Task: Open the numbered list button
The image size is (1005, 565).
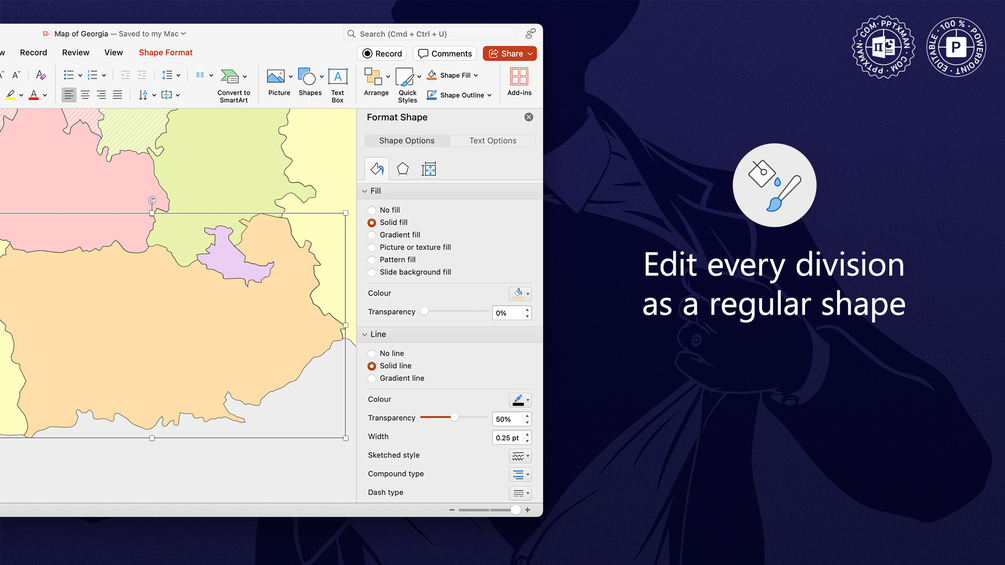Action: coord(93,75)
